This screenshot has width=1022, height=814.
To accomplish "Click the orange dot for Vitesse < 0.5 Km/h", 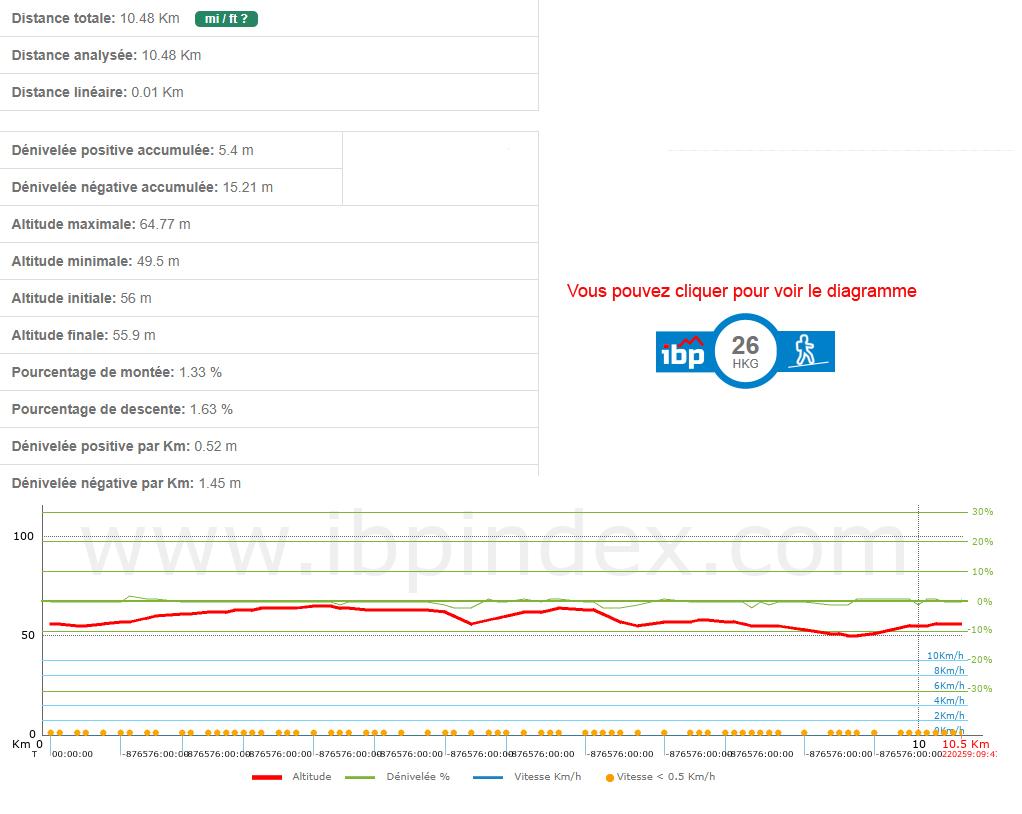I will tap(609, 777).
